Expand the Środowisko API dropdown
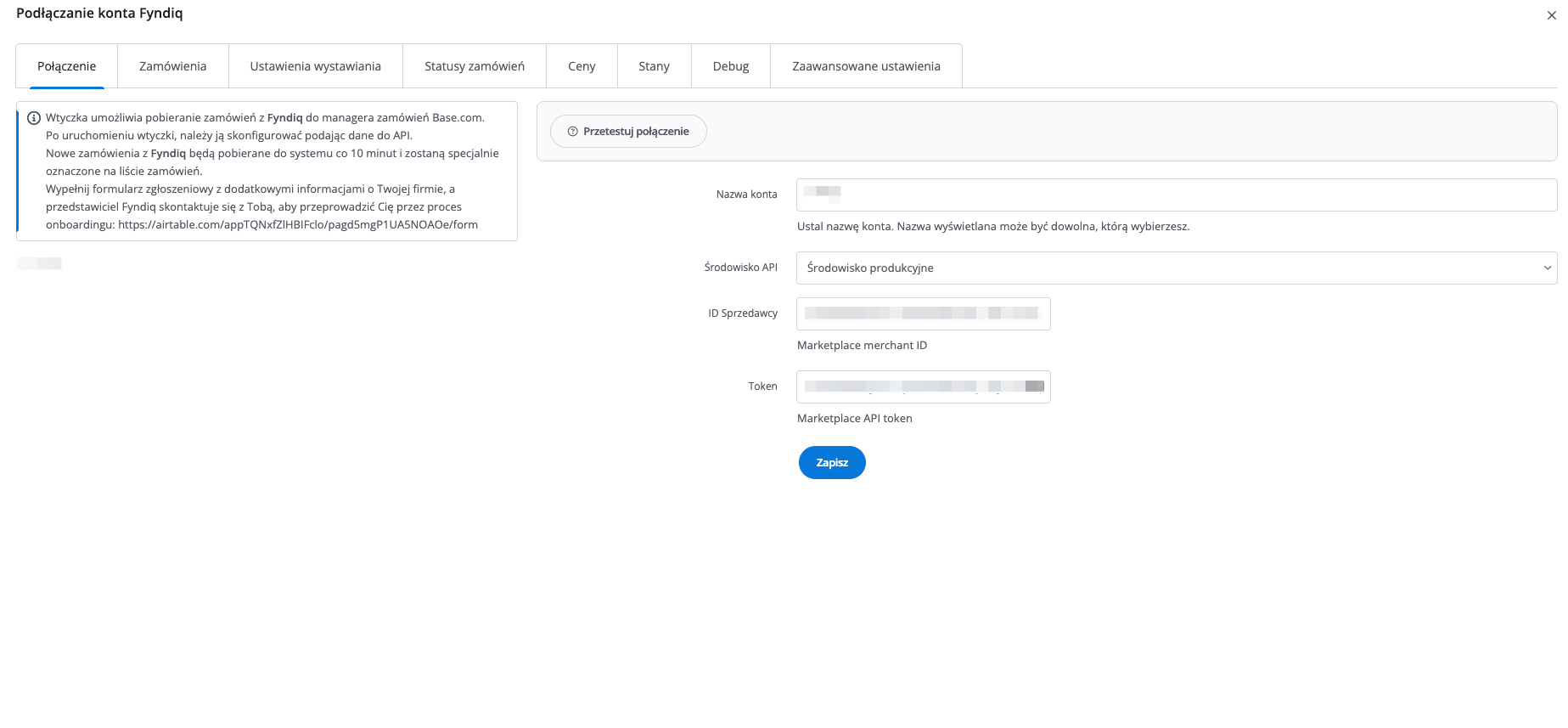Image resolution: width=1568 pixels, height=728 pixels. [1176, 268]
